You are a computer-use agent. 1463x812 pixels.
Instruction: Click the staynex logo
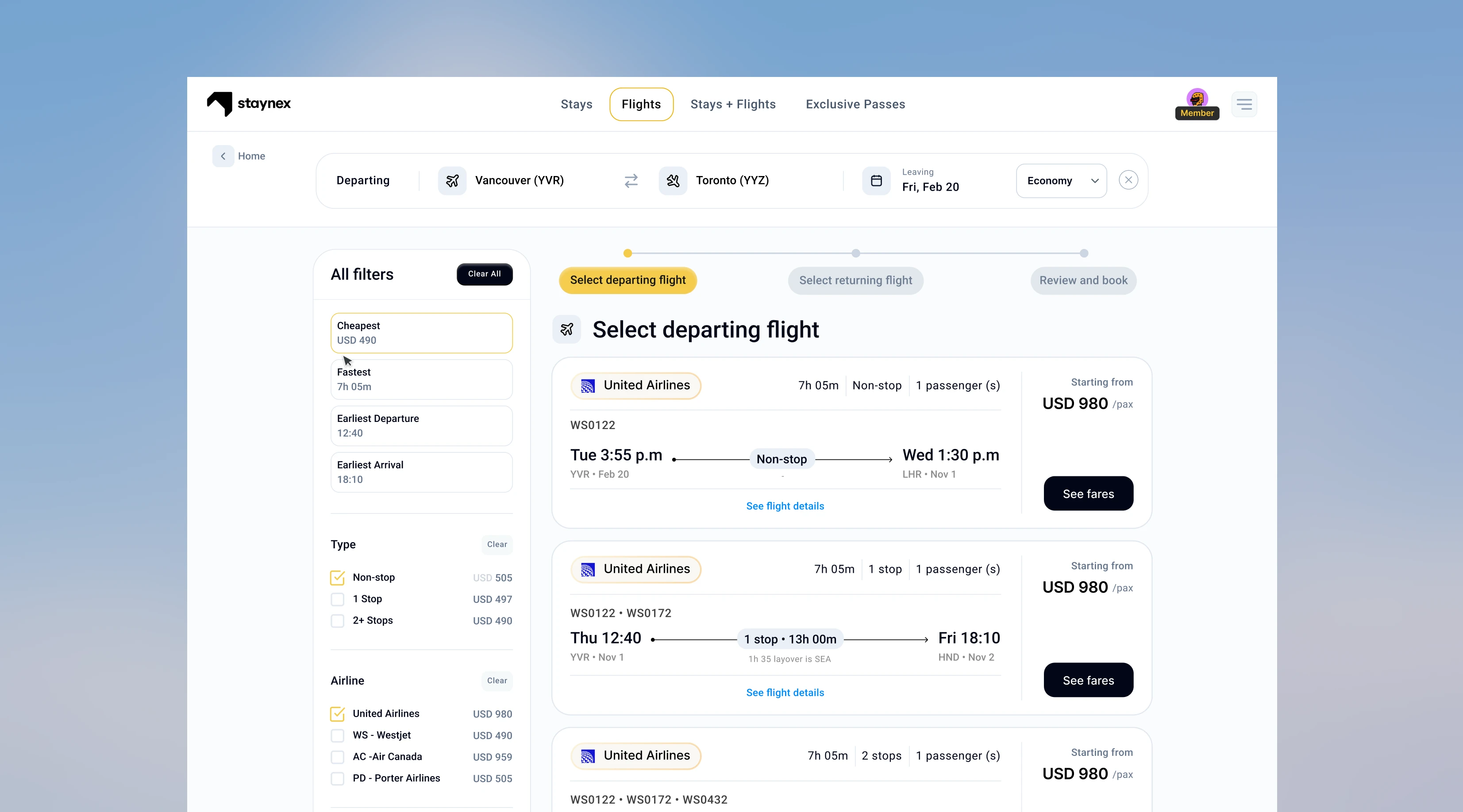click(x=249, y=104)
